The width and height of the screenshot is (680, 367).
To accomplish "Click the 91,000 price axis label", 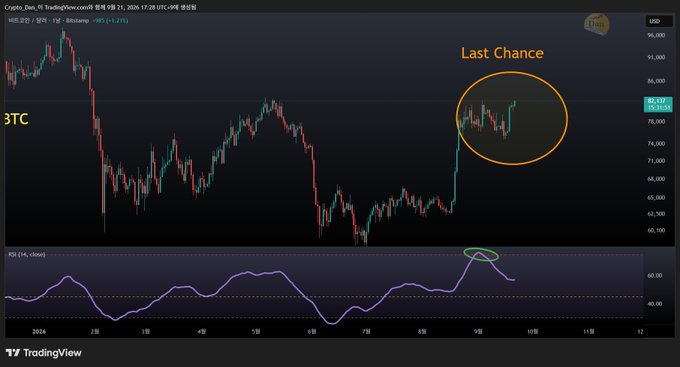I will [x=656, y=57].
